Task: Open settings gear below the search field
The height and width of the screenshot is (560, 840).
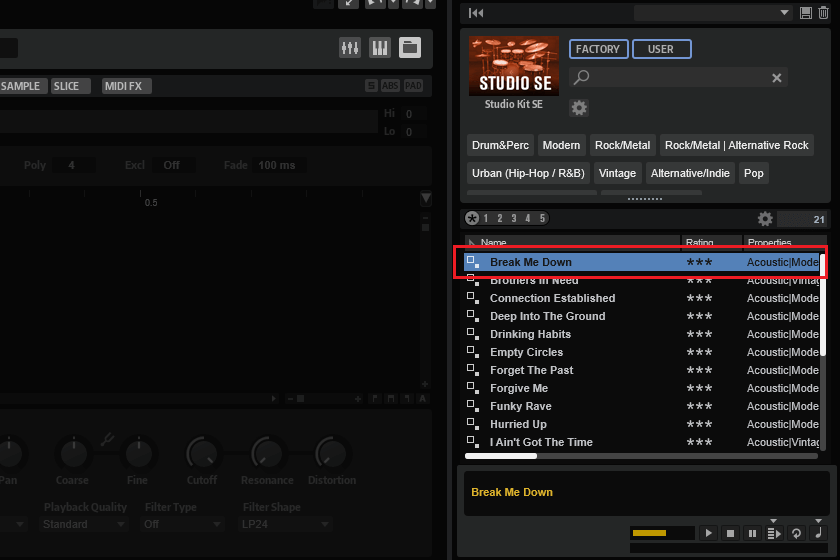Action: click(x=579, y=107)
